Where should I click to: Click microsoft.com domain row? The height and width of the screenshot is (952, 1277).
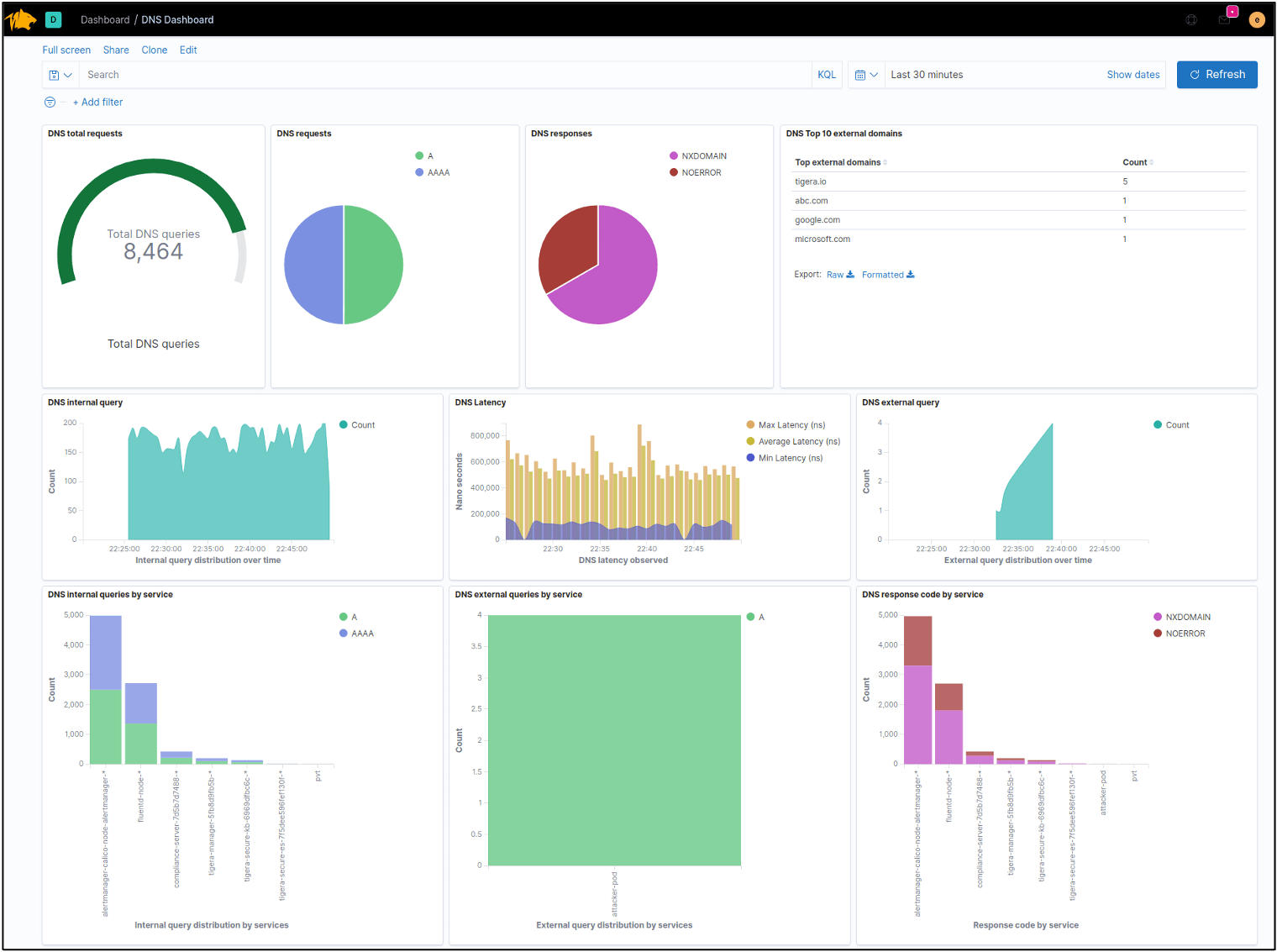pos(1019,239)
